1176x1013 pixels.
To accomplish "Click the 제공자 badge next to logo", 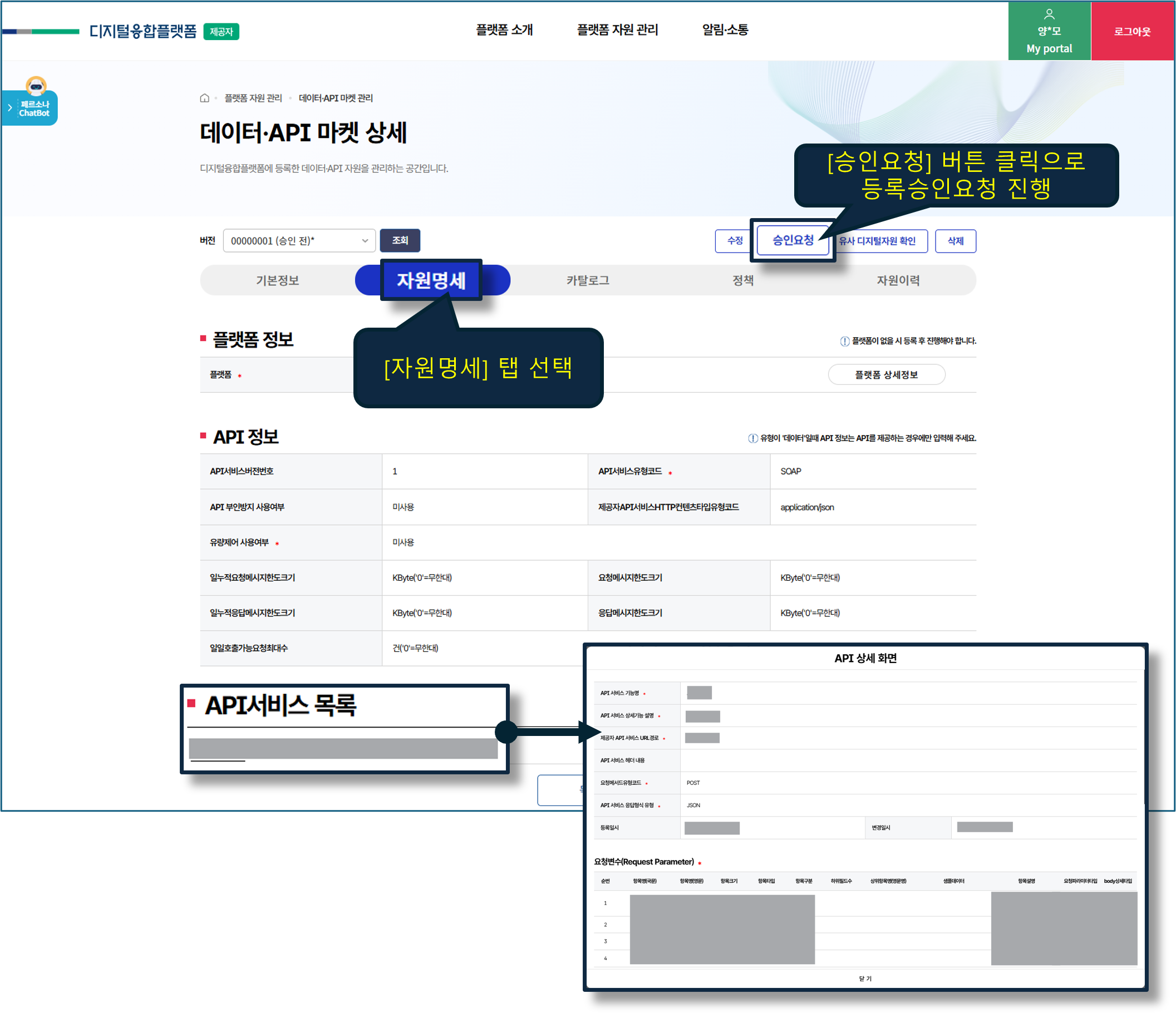I will [222, 32].
